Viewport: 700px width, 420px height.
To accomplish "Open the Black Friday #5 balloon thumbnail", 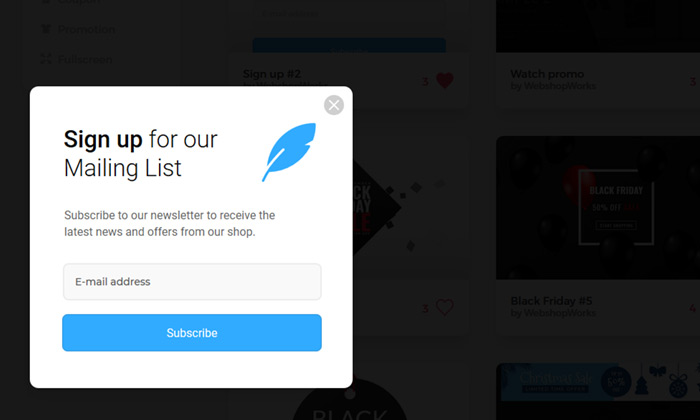I will click(598, 208).
